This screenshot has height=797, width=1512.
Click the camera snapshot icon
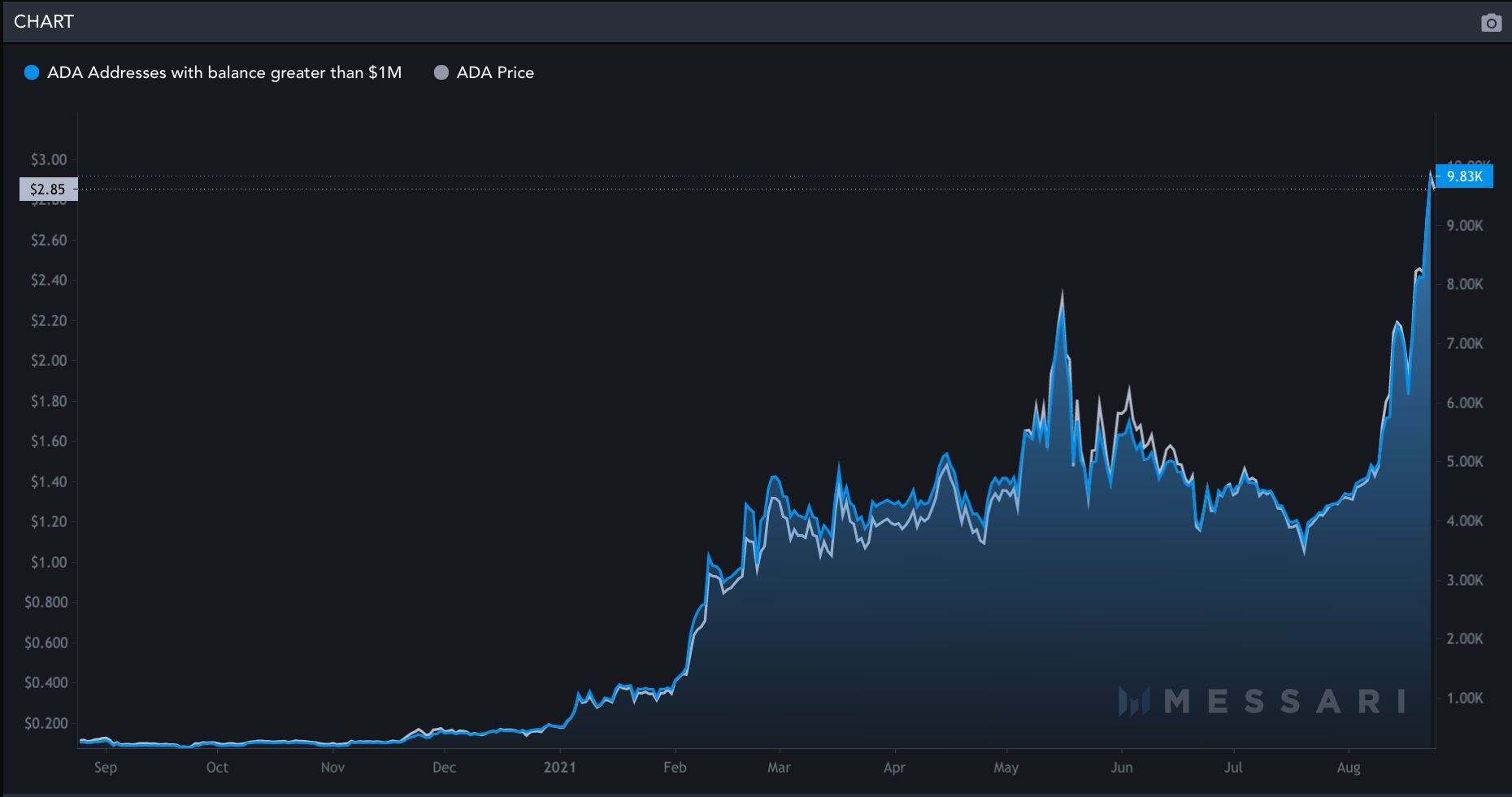1490,23
